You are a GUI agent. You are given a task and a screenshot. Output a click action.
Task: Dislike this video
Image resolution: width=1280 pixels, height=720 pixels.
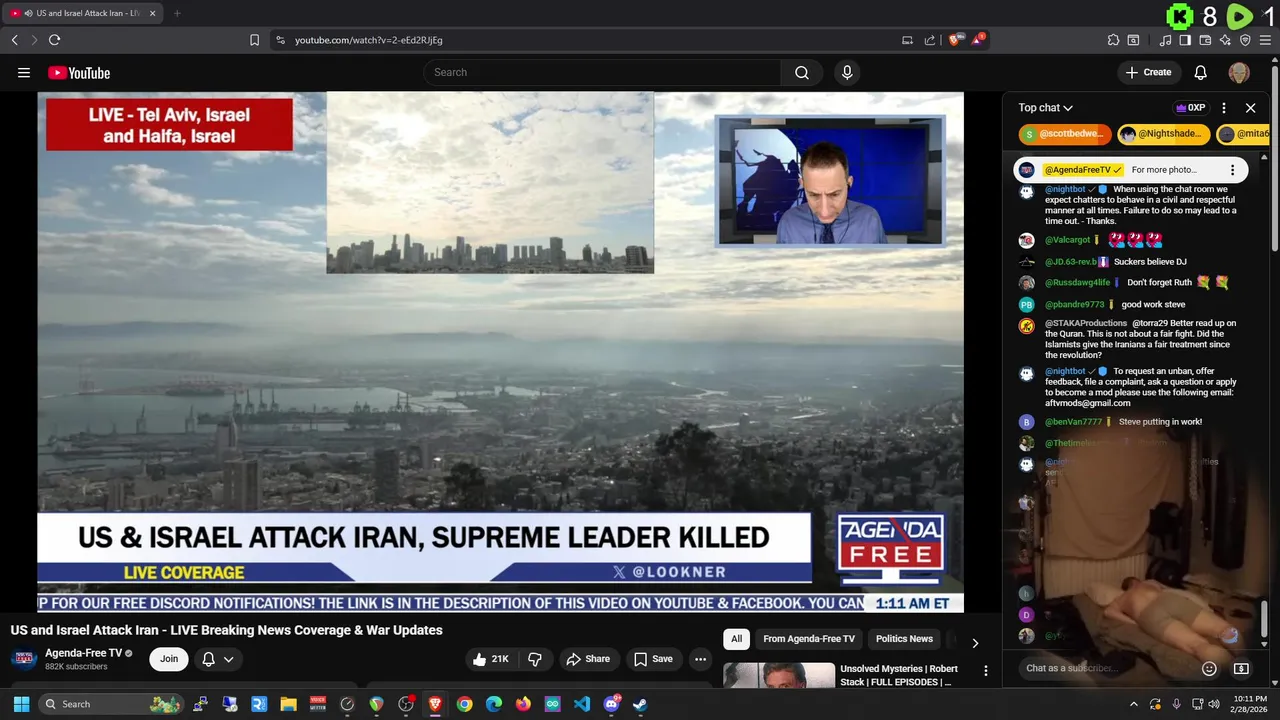[x=535, y=659]
